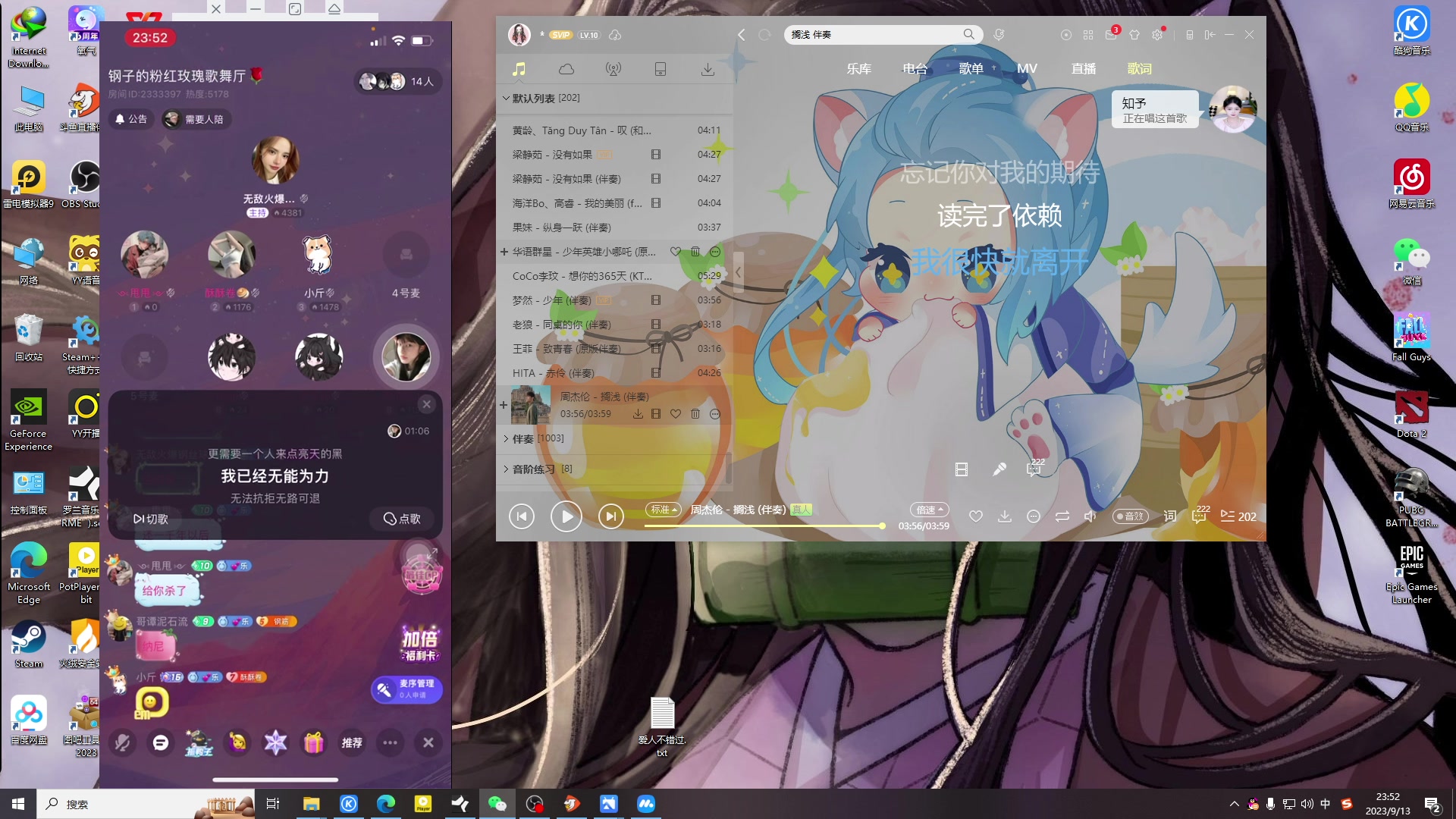The width and height of the screenshot is (1456, 819).
Task: Collapse the KuGou left panel arrow
Action: click(x=738, y=272)
